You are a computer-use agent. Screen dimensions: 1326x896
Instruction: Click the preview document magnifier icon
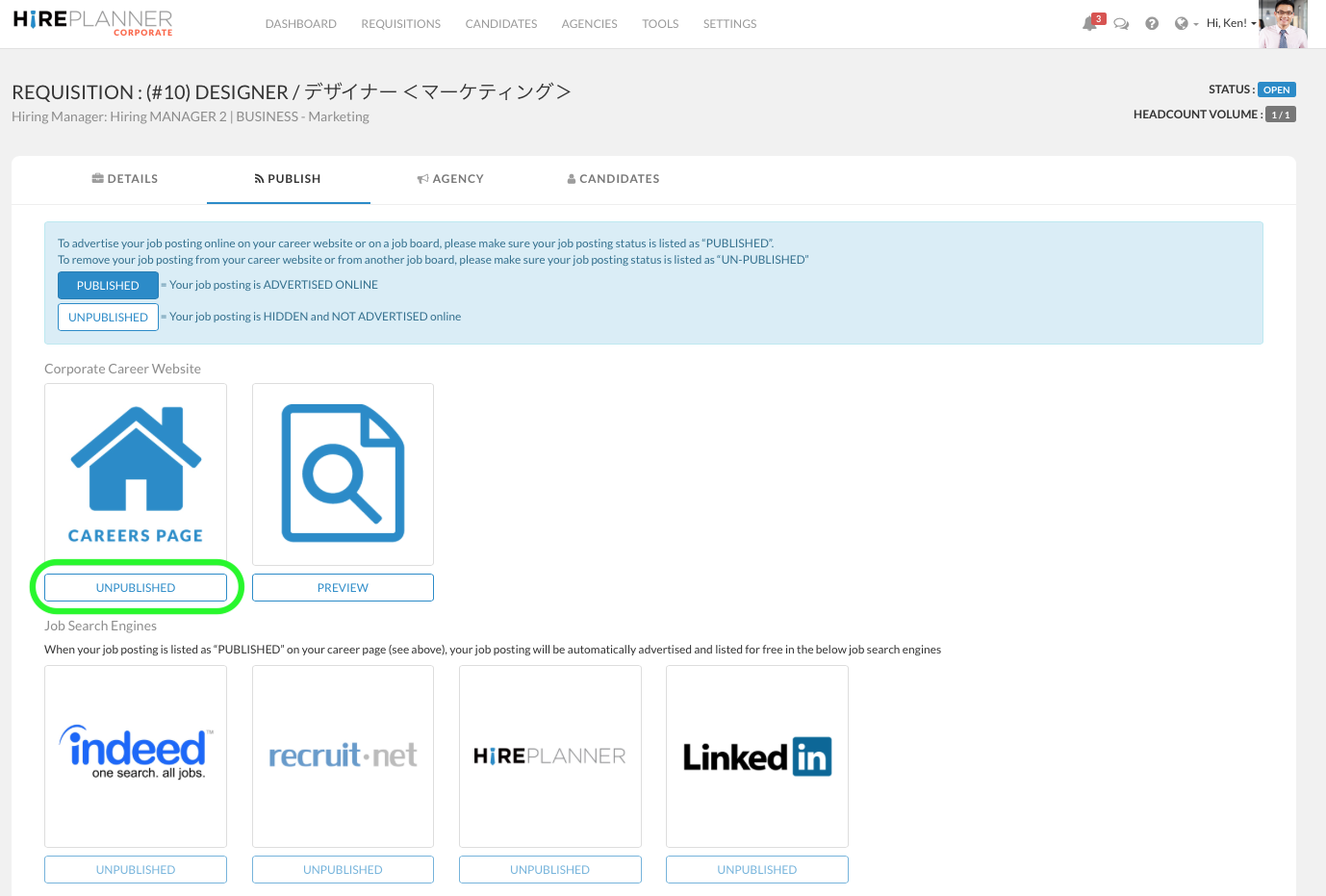coord(343,474)
